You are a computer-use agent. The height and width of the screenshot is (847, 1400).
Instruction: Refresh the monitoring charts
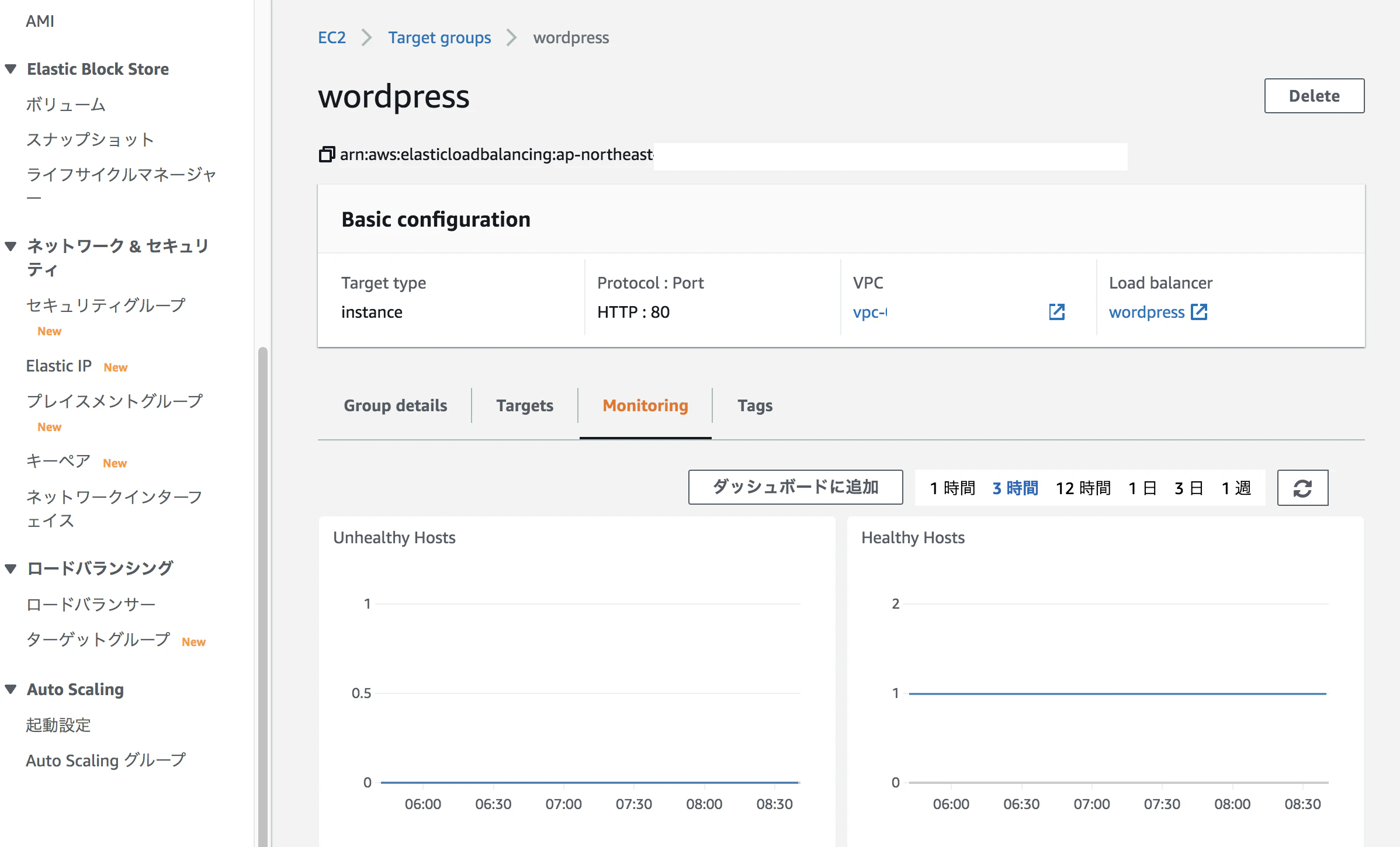[1302, 488]
